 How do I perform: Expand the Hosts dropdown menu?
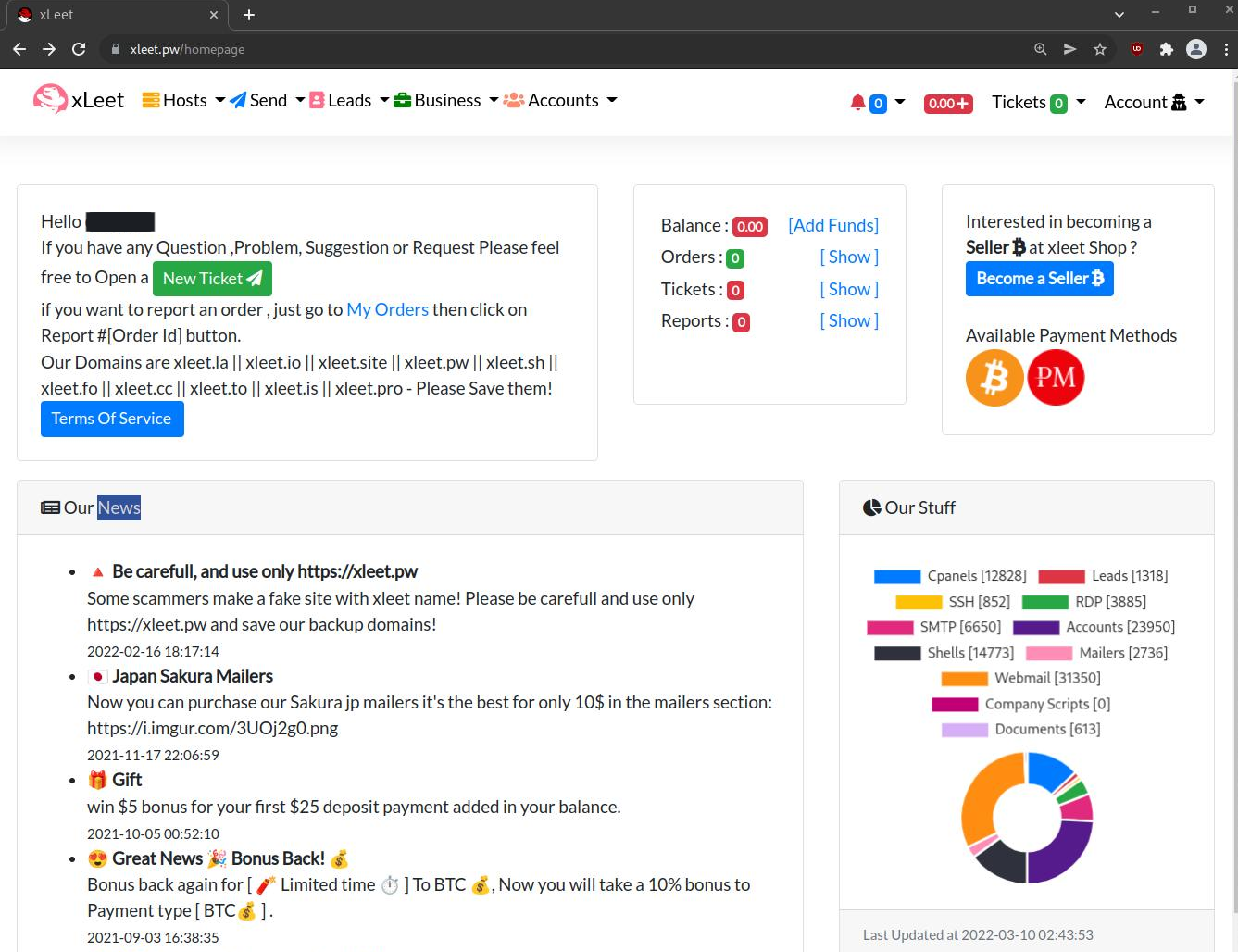(x=219, y=100)
